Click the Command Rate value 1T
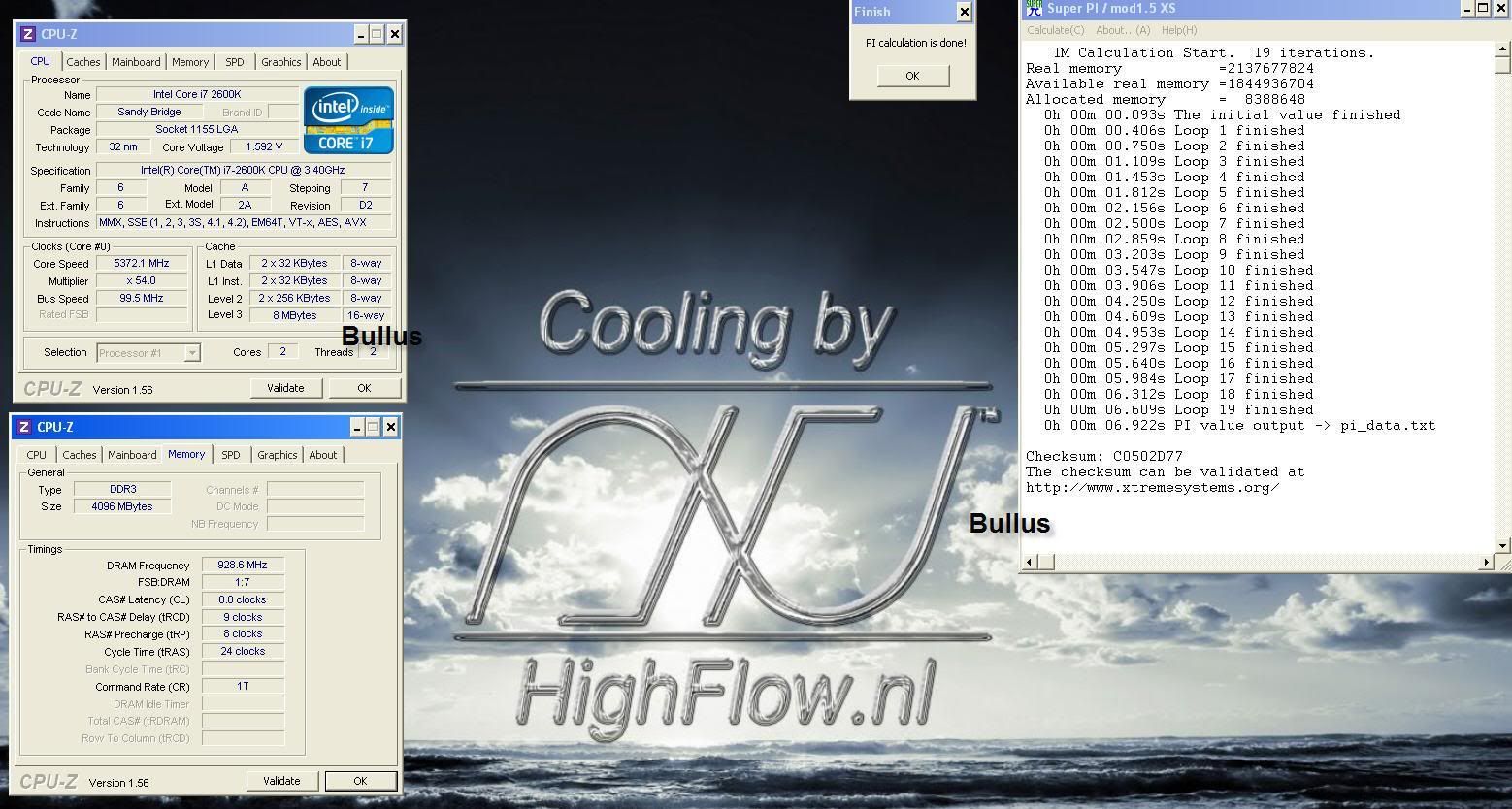Image resolution: width=1512 pixels, height=809 pixels. (x=243, y=687)
